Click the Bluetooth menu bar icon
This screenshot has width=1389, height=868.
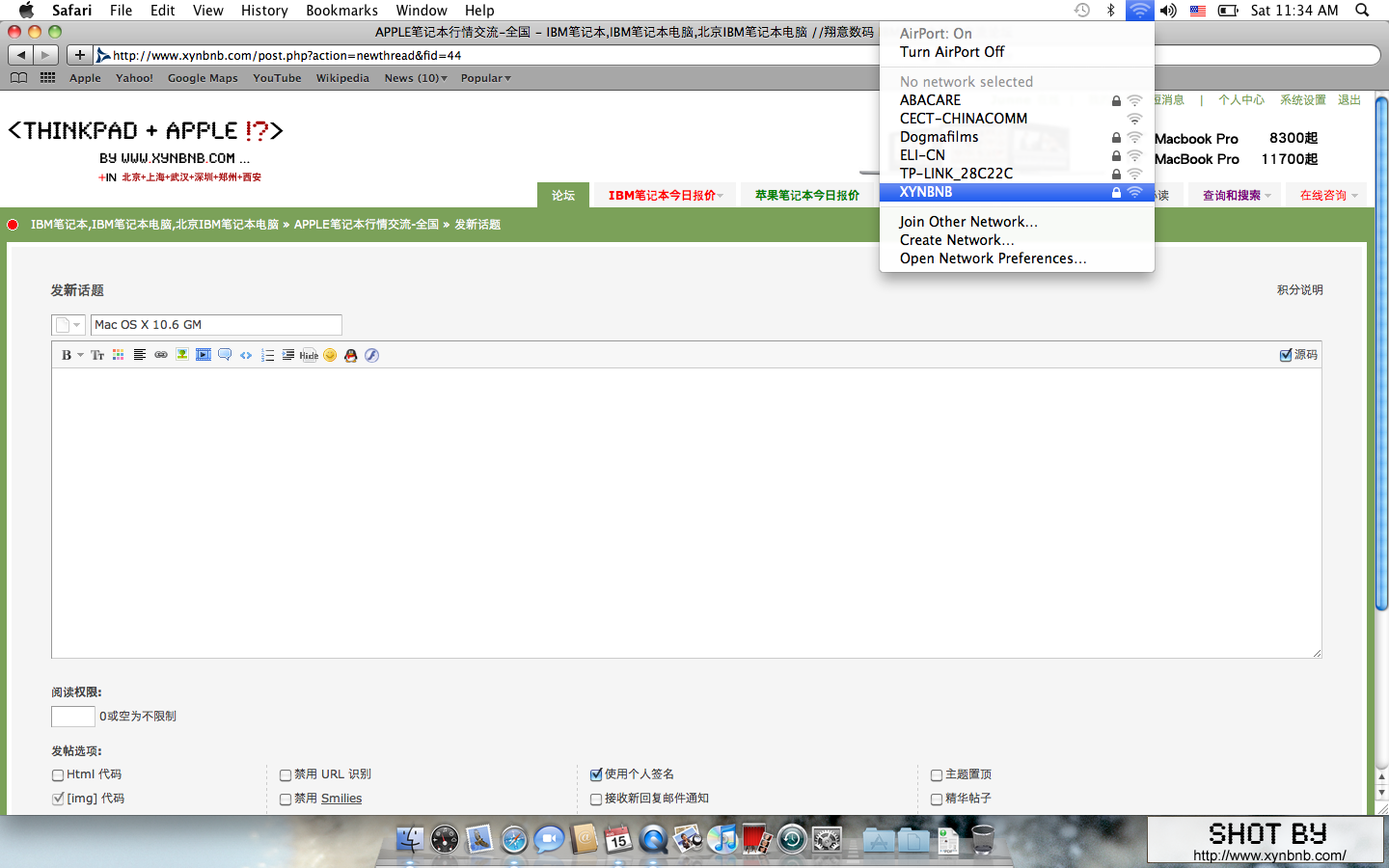pyautogui.click(x=1110, y=10)
